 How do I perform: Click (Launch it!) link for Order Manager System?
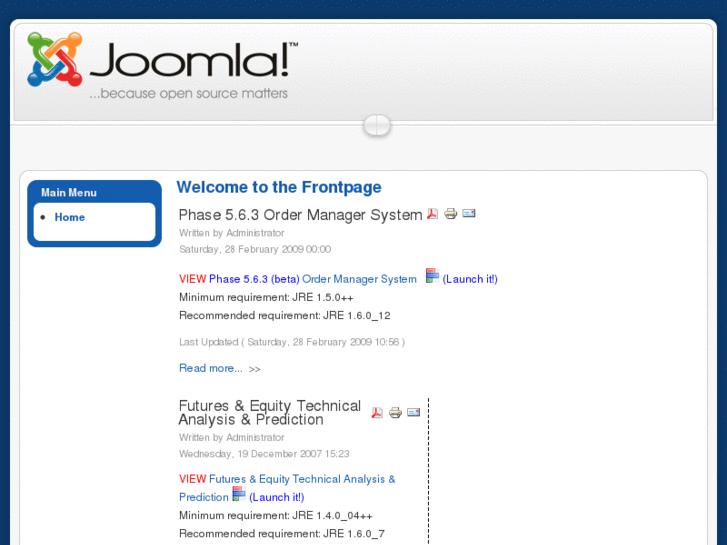(470, 279)
